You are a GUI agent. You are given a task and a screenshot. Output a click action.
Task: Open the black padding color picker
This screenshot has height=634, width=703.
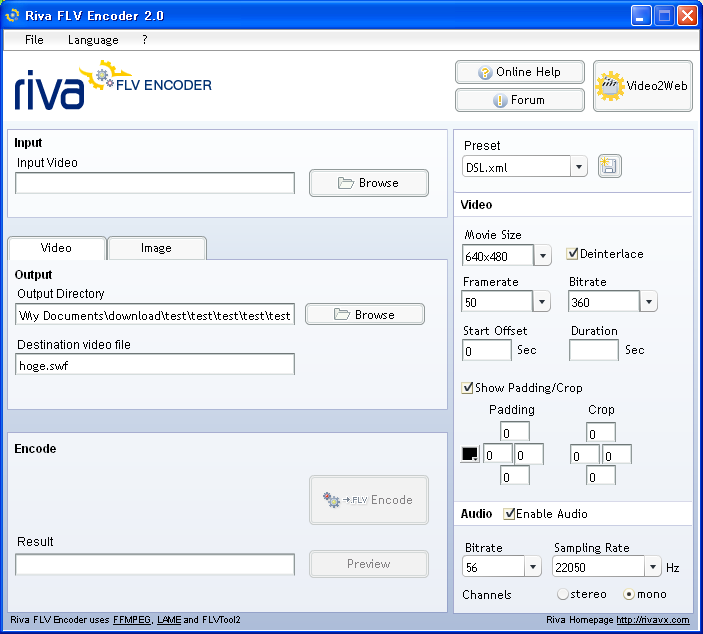pos(470,454)
